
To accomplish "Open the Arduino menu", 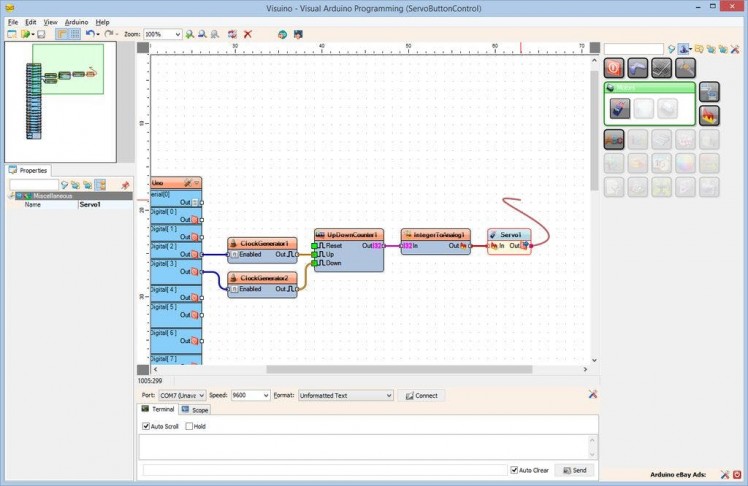I will click(76, 21).
